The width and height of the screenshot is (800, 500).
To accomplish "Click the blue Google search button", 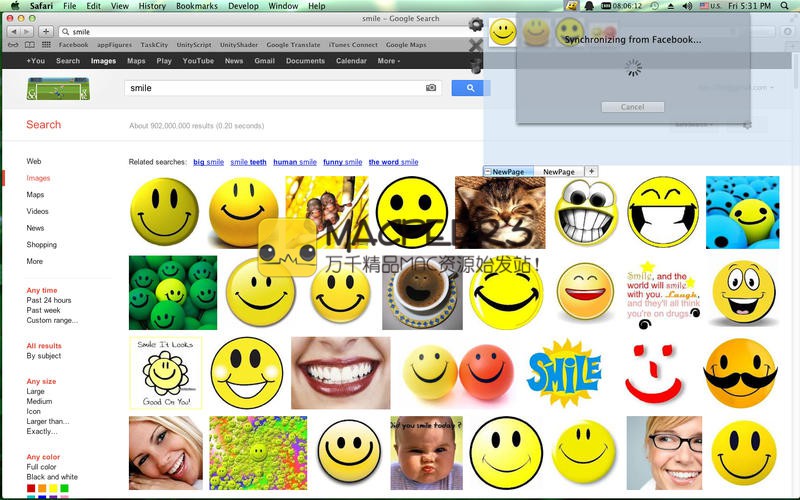I will click(467, 88).
